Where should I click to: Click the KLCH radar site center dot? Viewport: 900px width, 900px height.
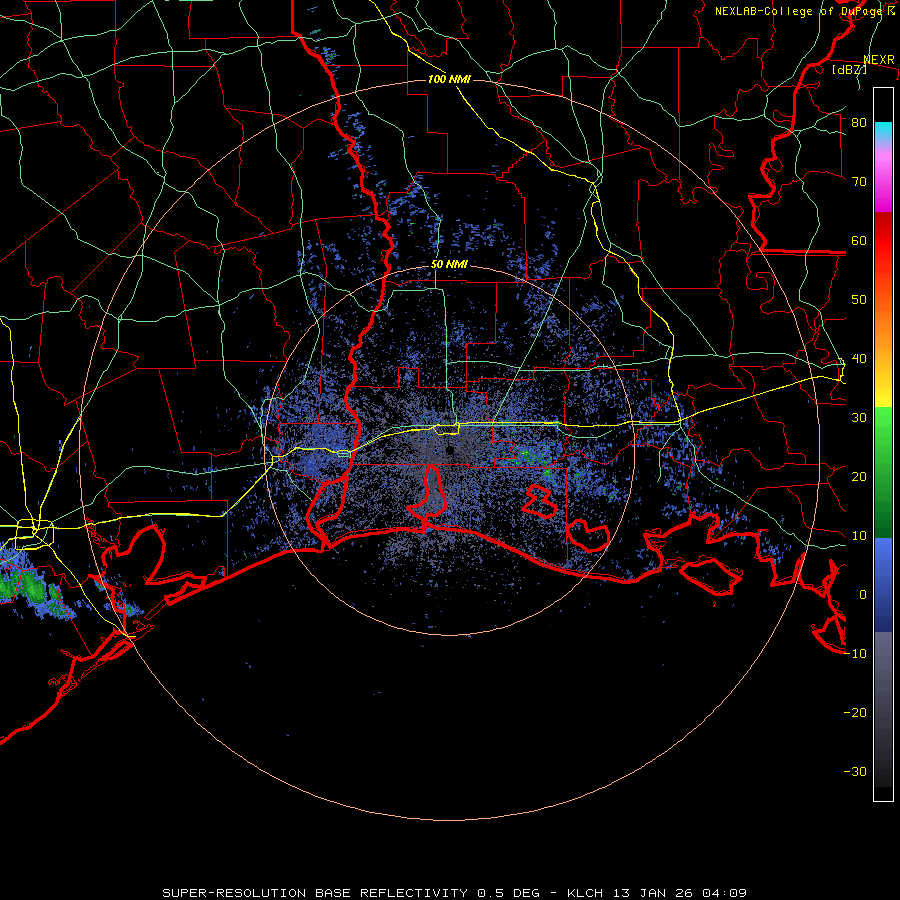450,450
